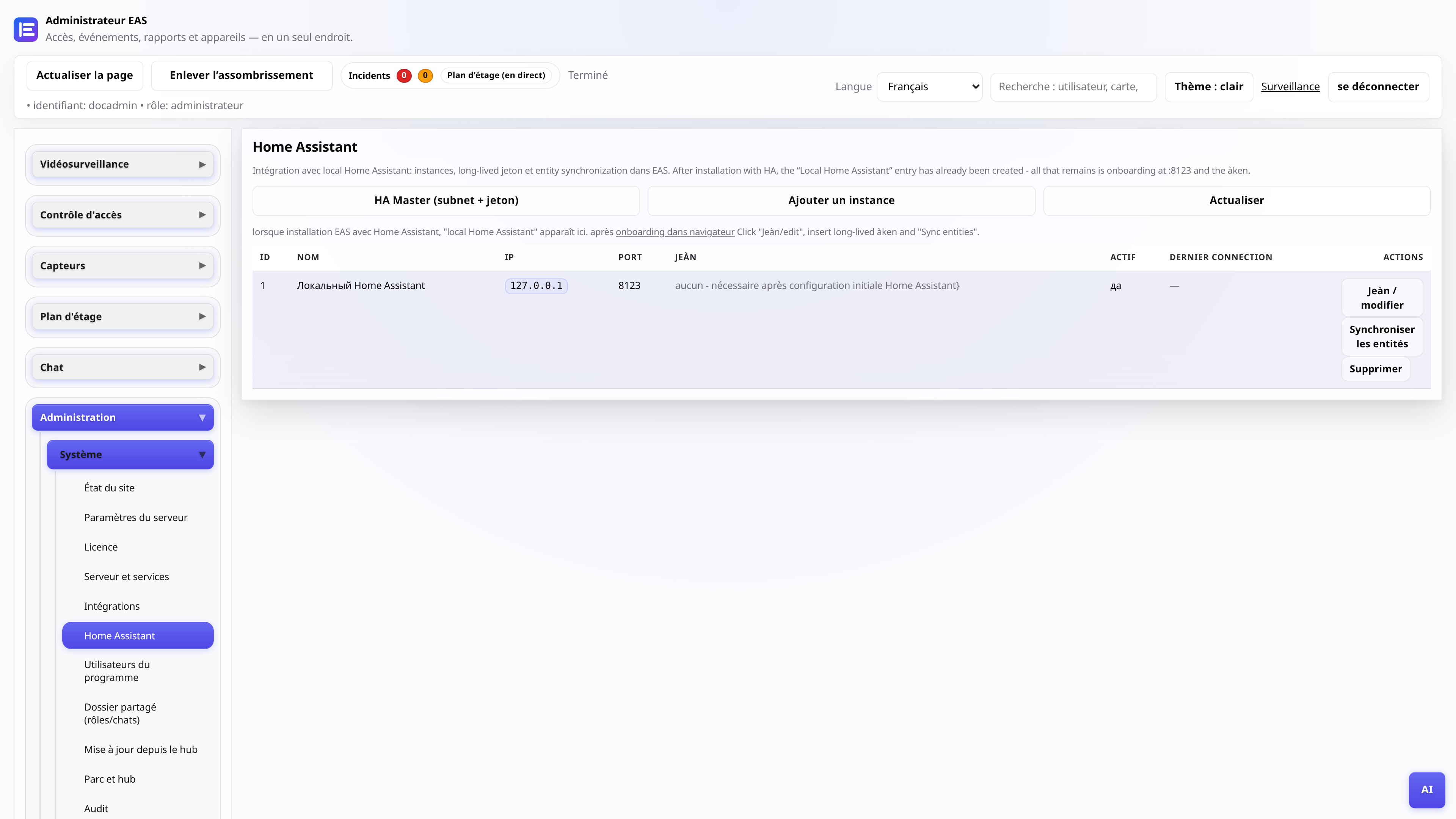Screen dimensions: 1456x819
Task: Follow the onboarding dans navigateur link
Action: [675, 232]
